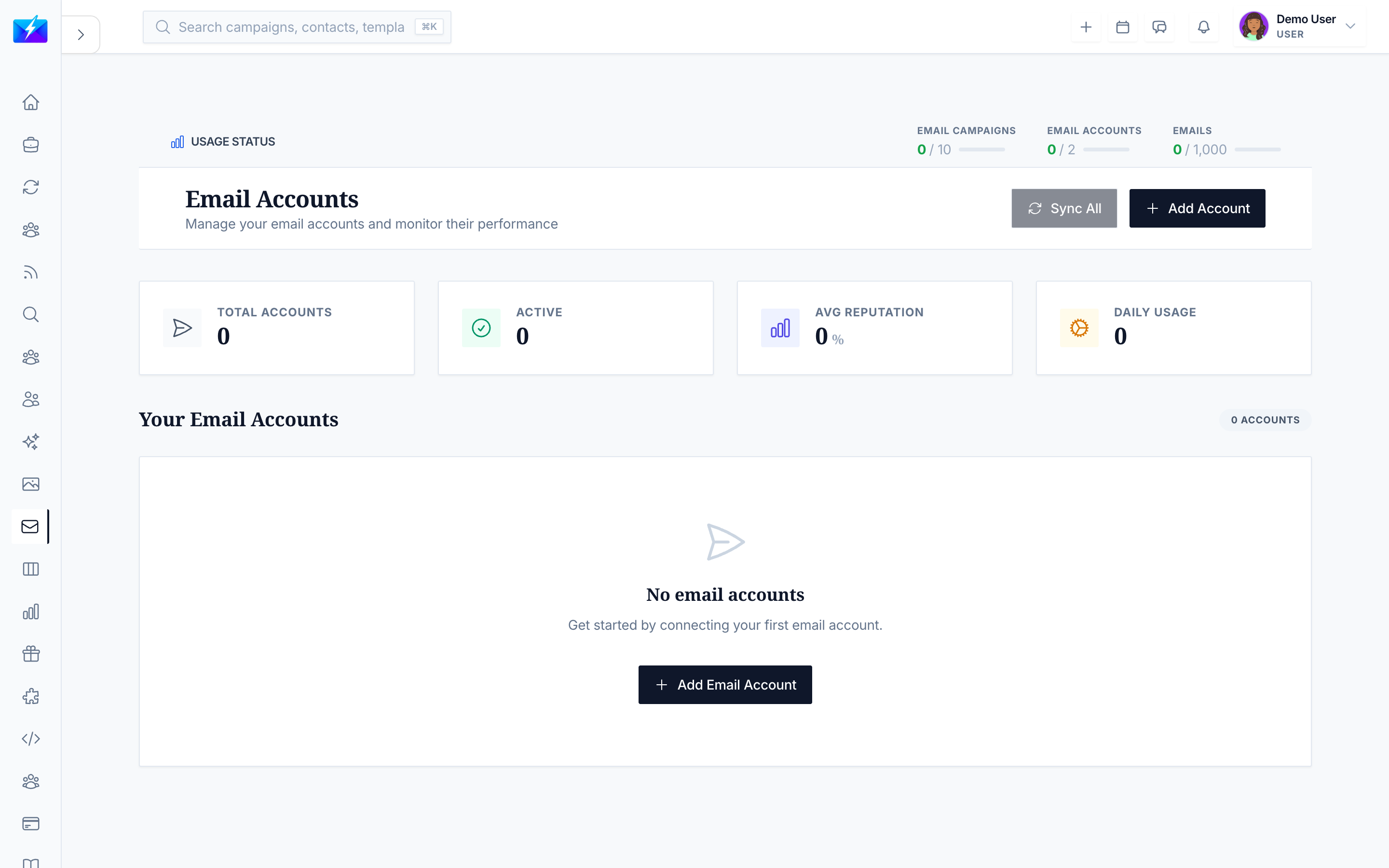Image resolution: width=1389 pixels, height=868 pixels.
Task: Open the Demo User dropdown chevron
Action: point(1350,27)
